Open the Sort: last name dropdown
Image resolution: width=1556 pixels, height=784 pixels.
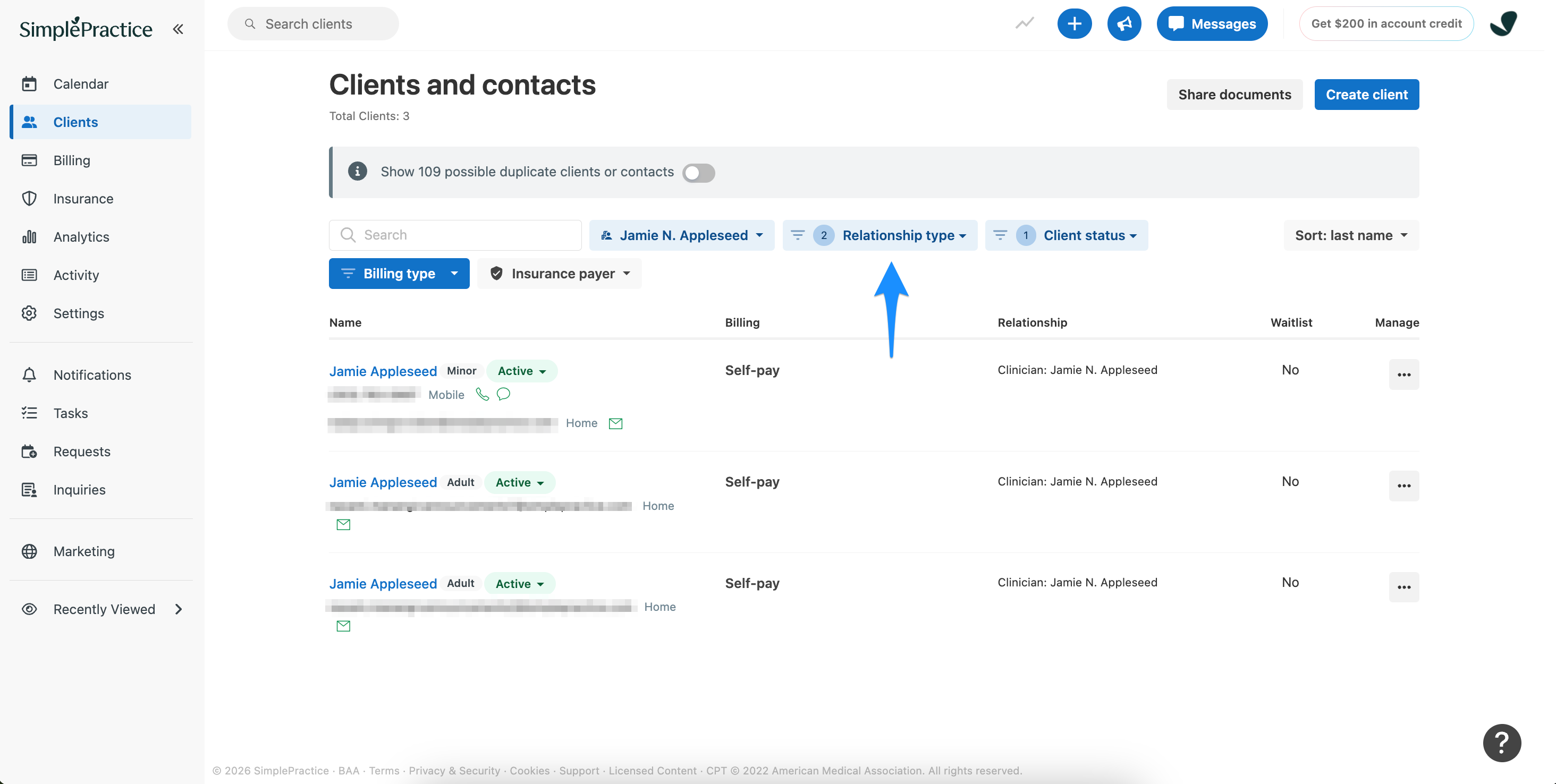[x=1351, y=235]
